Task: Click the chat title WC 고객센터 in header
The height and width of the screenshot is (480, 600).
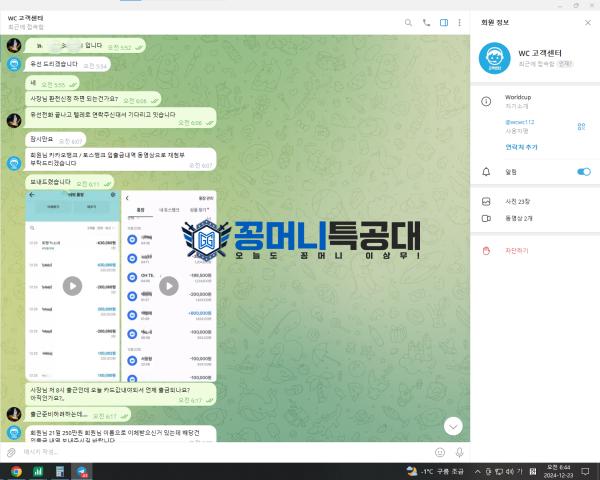Action: click(x=26, y=18)
